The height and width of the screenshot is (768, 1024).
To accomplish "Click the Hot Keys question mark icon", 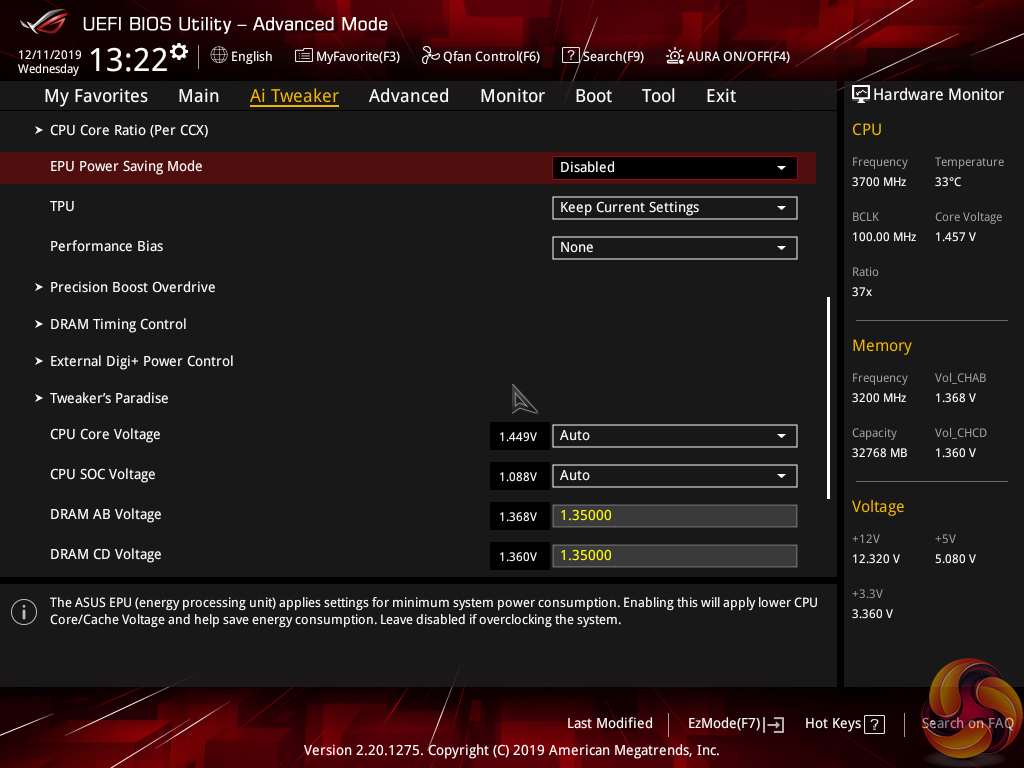I will pyautogui.click(x=874, y=724).
